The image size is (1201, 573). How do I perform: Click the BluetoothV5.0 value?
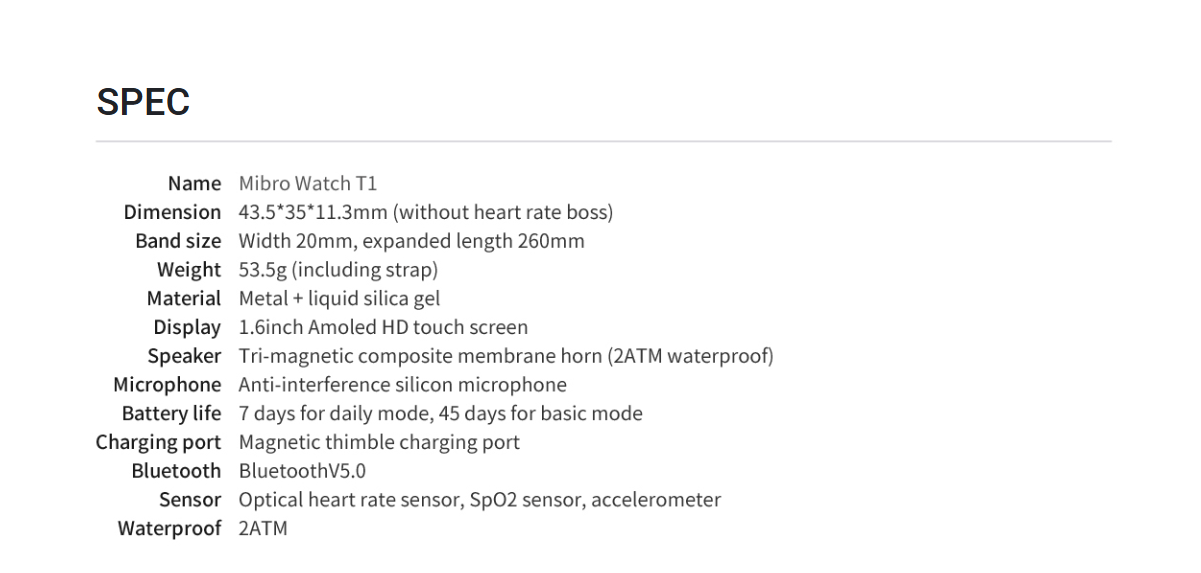point(303,471)
